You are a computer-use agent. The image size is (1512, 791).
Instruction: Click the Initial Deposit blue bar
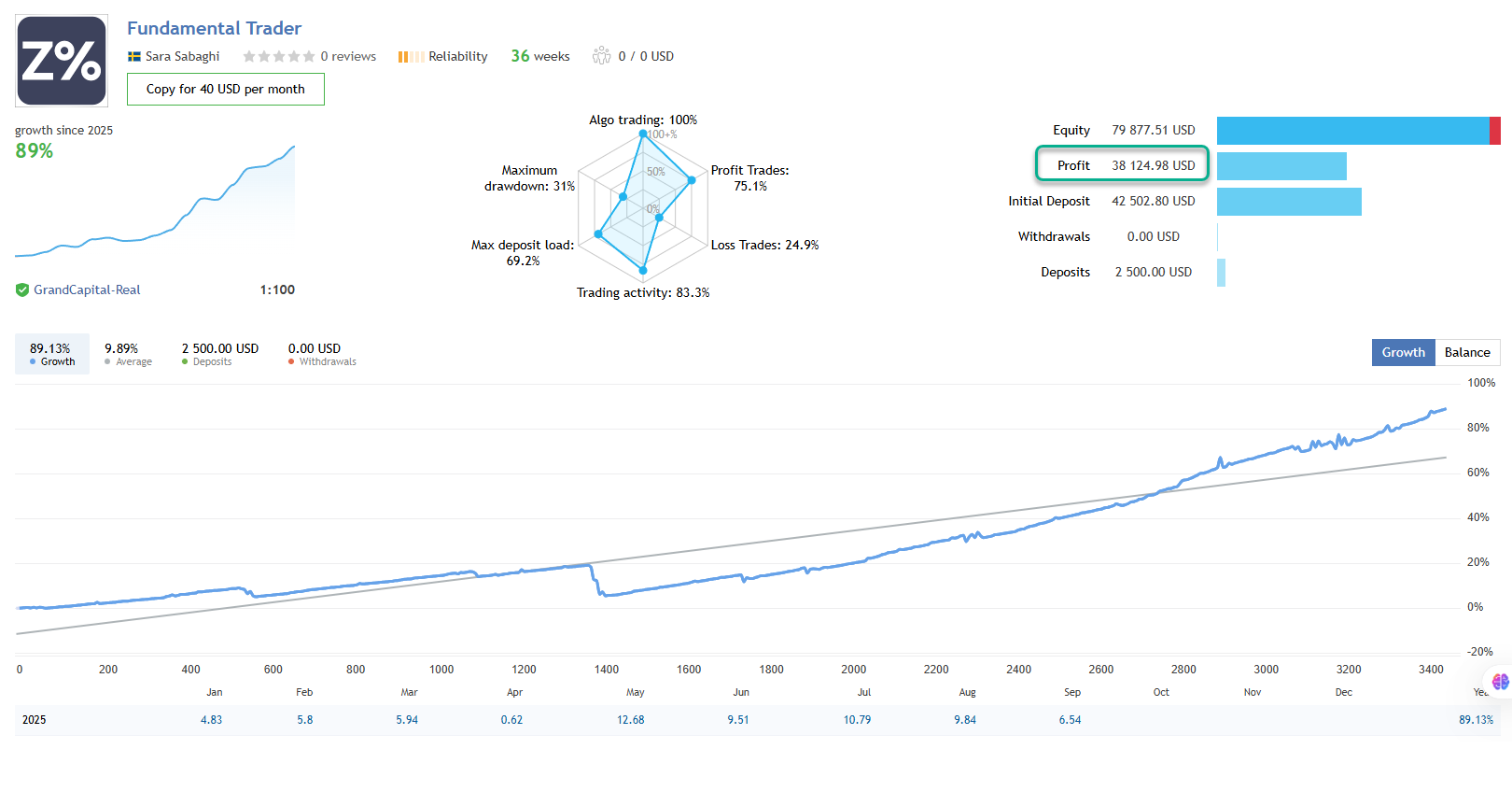(x=1288, y=202)
